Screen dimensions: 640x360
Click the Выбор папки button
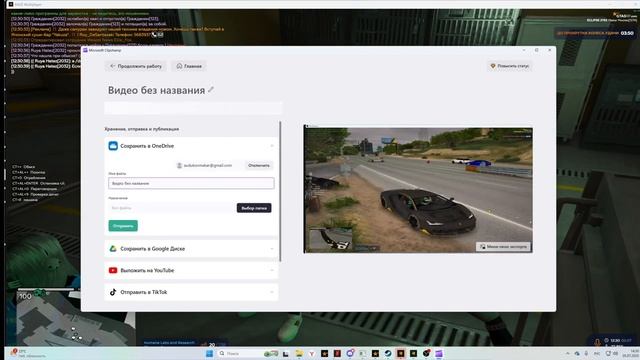point(254,208)
